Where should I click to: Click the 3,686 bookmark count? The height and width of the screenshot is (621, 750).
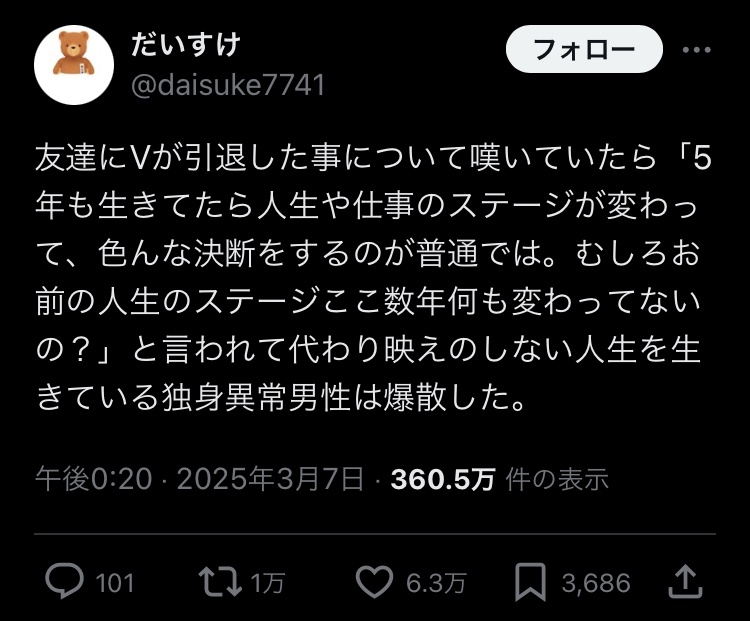[596, 583]
